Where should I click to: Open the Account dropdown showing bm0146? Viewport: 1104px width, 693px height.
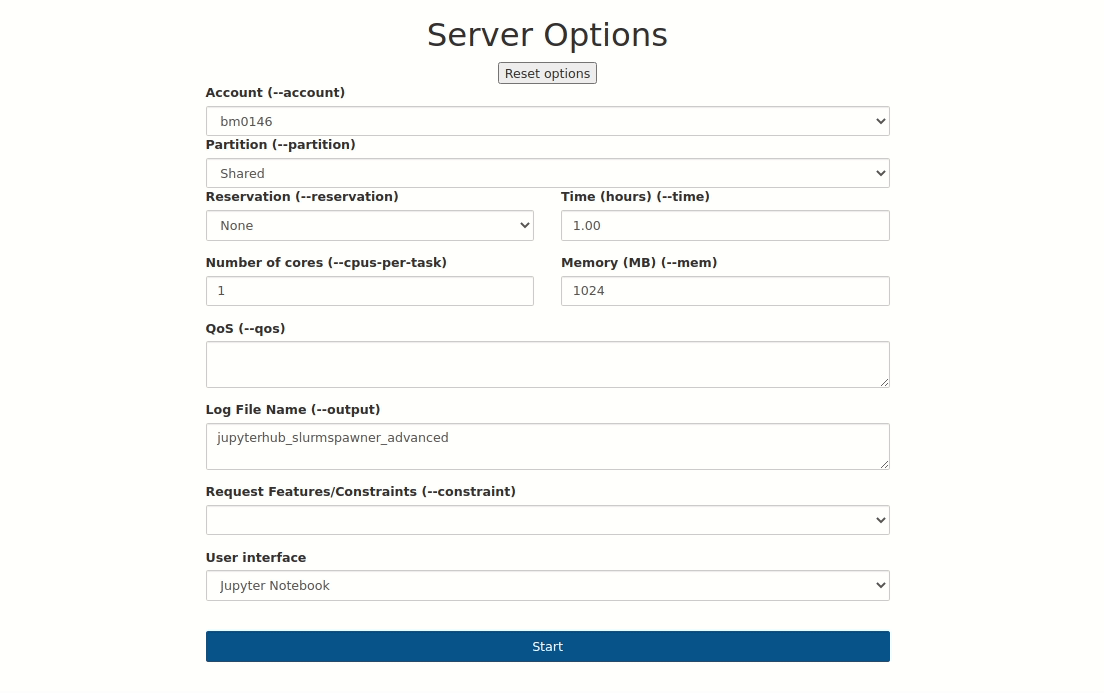click(x=548, y=121)
